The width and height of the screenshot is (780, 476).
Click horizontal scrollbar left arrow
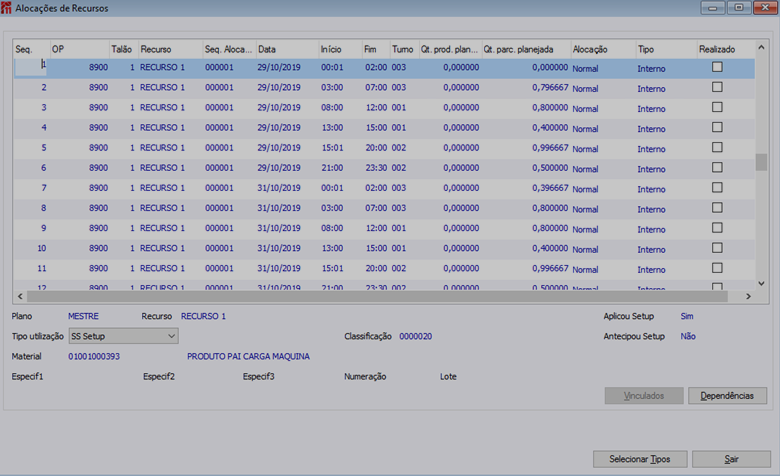click(x=20, y=296)
